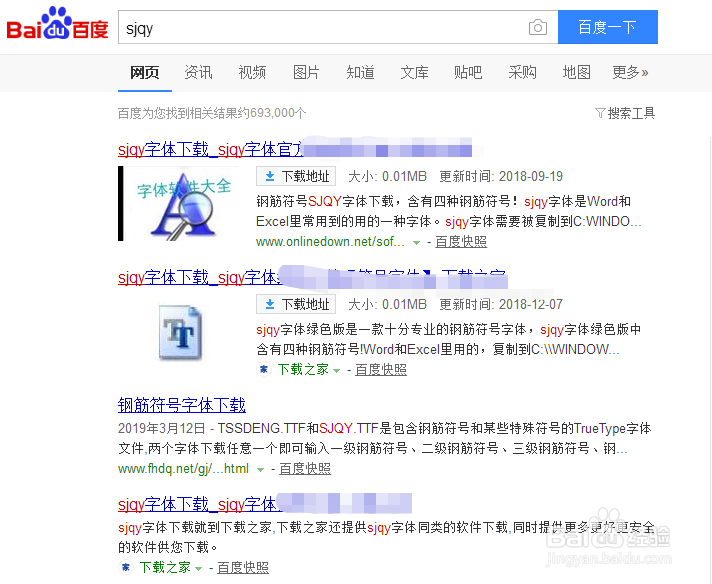This screenshot has width=712, height=584.
Task: Click www.onlinedown.net URL link
Action: tap(330, 242)
